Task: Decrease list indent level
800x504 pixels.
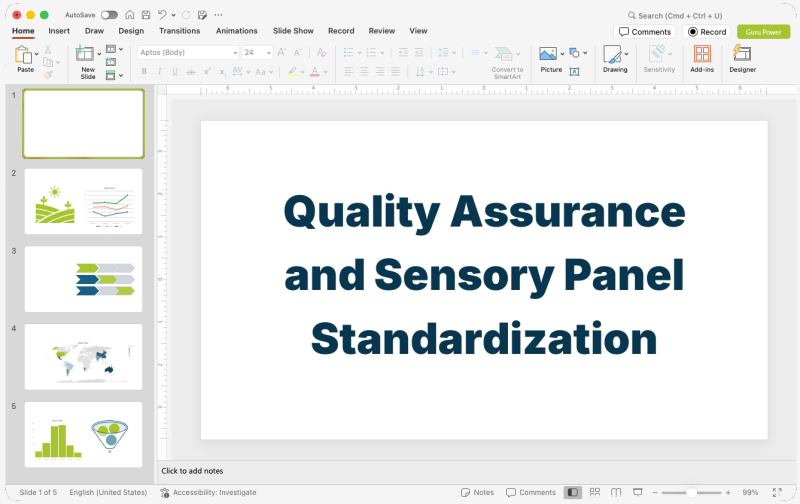Action: tap(403, 53)
